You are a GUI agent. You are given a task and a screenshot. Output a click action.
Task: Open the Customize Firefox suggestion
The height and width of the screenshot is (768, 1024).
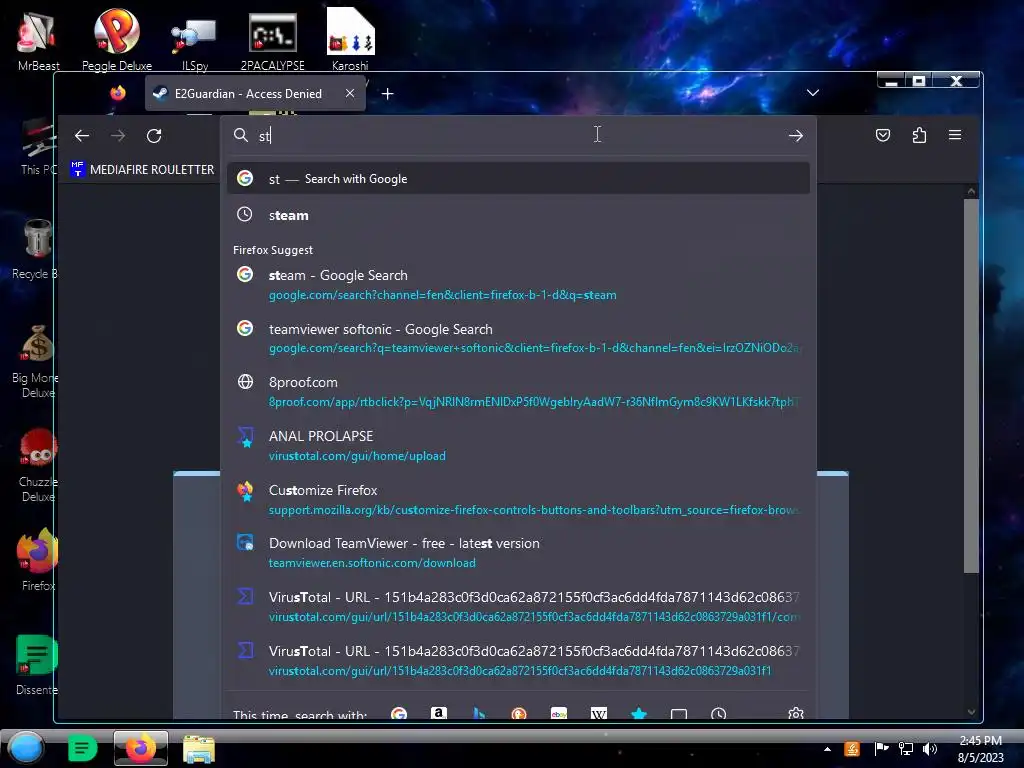pos(518,500)
